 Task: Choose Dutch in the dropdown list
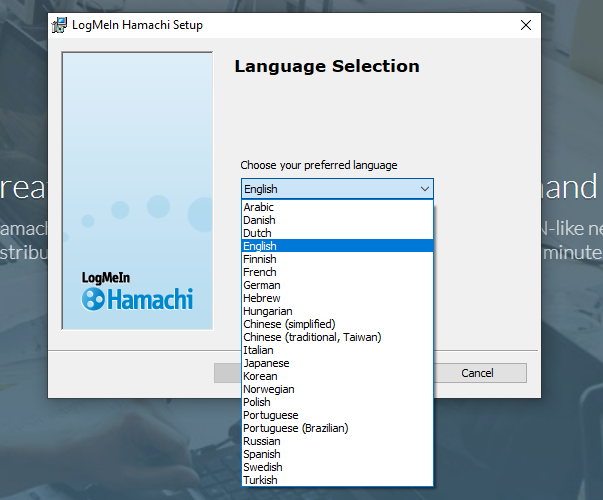pyautogui.click(x=337, y=233)
